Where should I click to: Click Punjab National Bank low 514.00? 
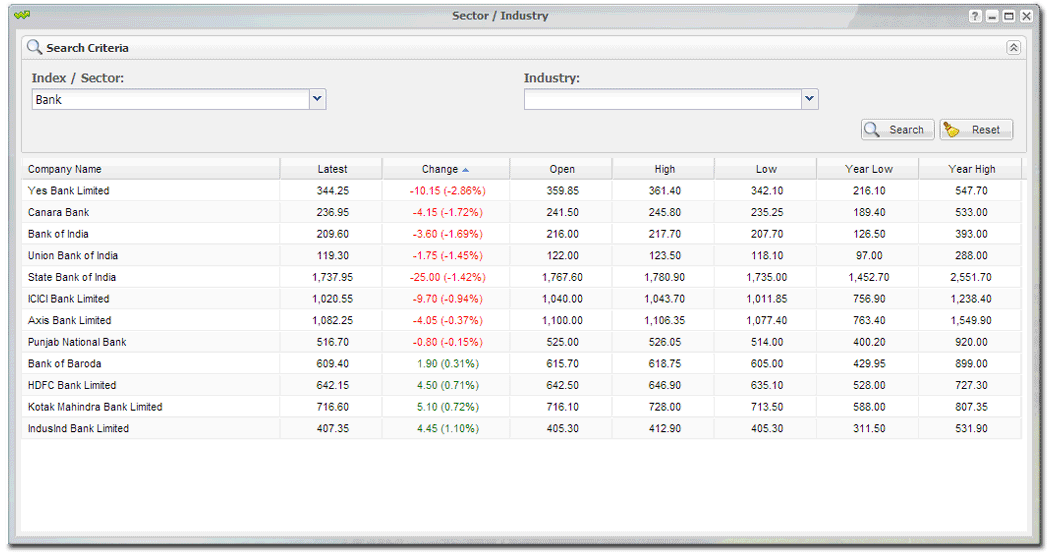pos(767,342)
